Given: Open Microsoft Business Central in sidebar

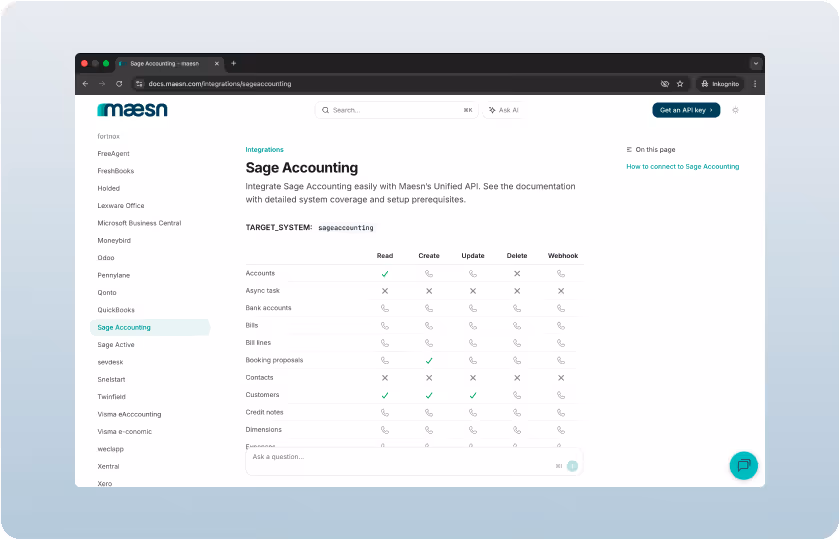Looking at the screenshot, I should pyautogui.click(x=139, y=223).
